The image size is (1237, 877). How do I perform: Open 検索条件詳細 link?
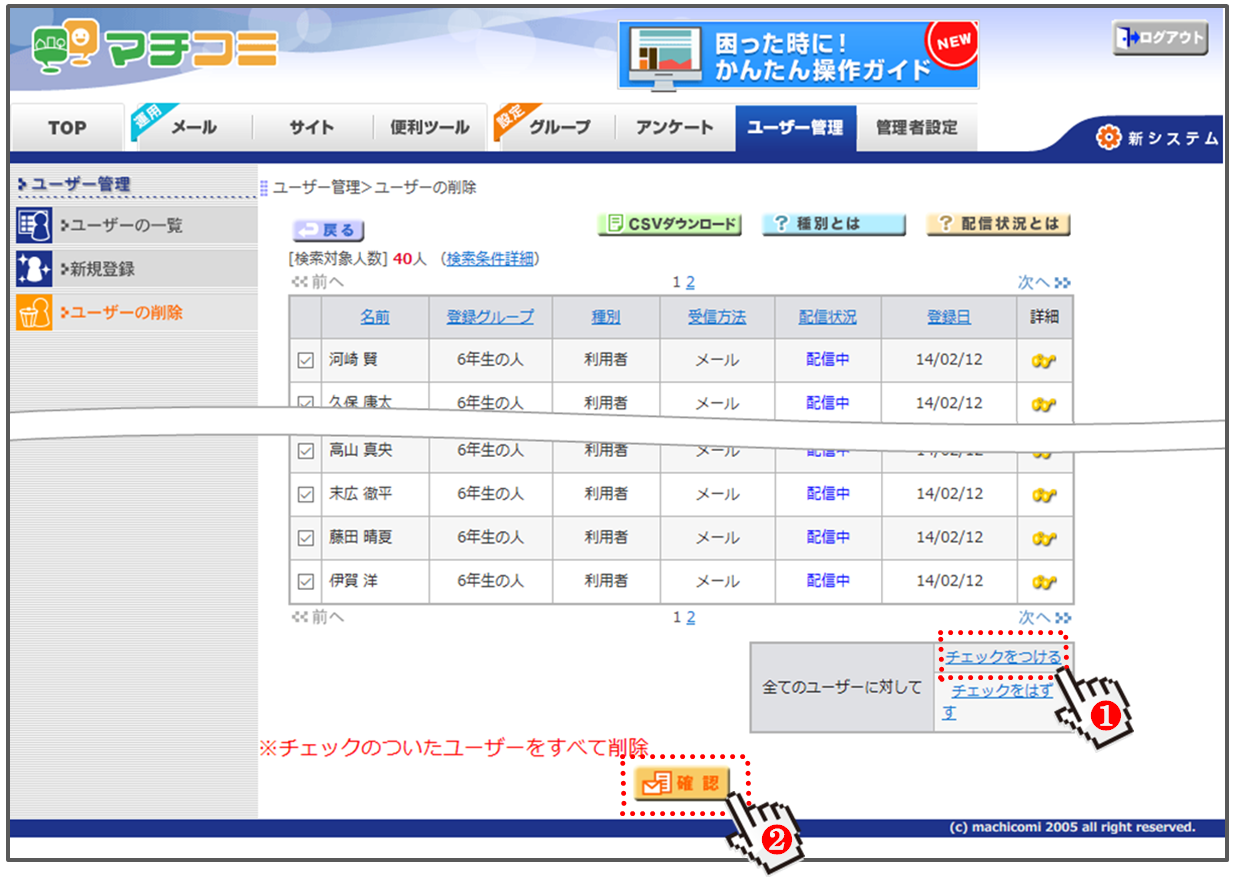(x=490, y=259)
